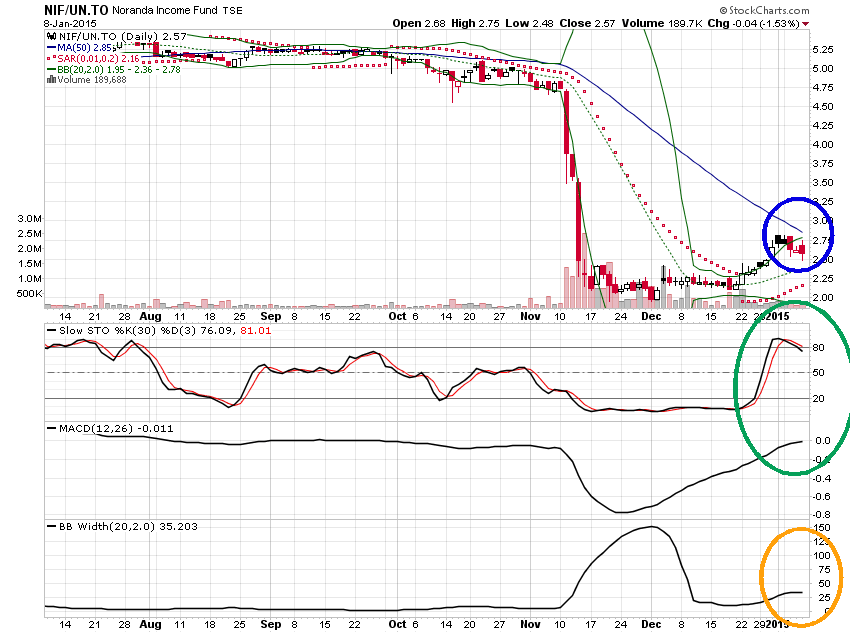Screen dimensions: 850x633
Task: Click the 3.50 price axis label
Action: pos(823,182)
